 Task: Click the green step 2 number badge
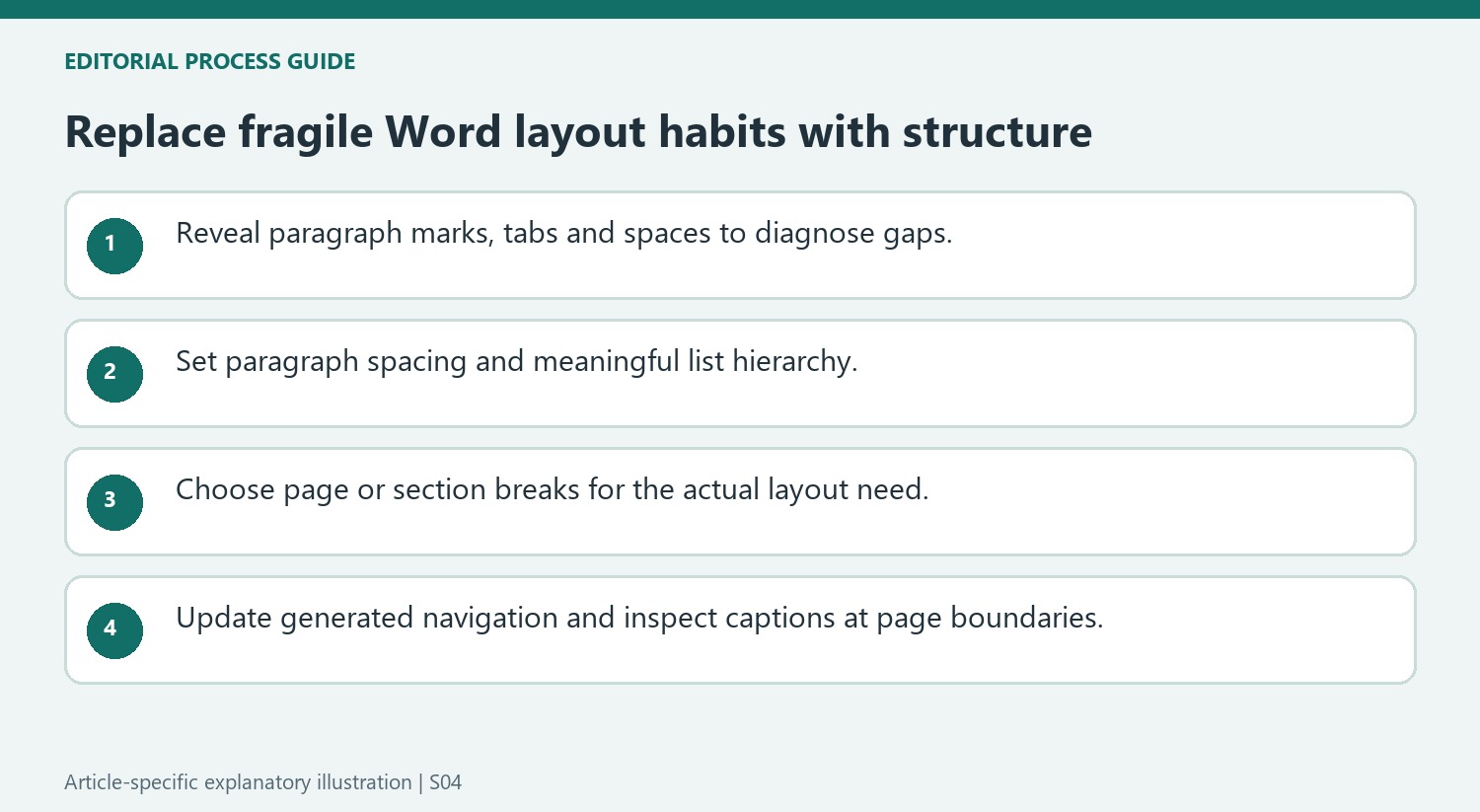(x=114, y=374)
